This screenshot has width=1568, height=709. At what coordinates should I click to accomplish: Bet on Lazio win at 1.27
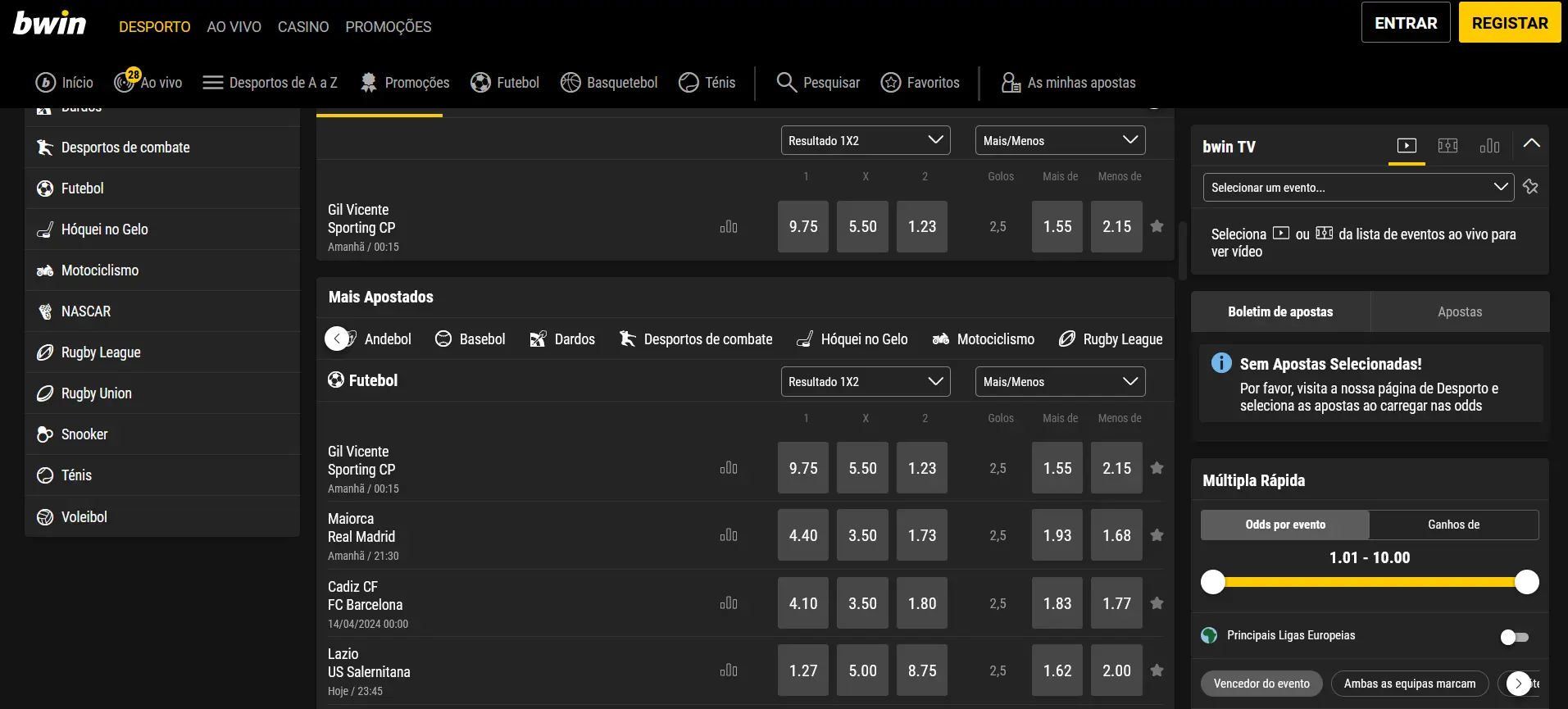[803, 670]
